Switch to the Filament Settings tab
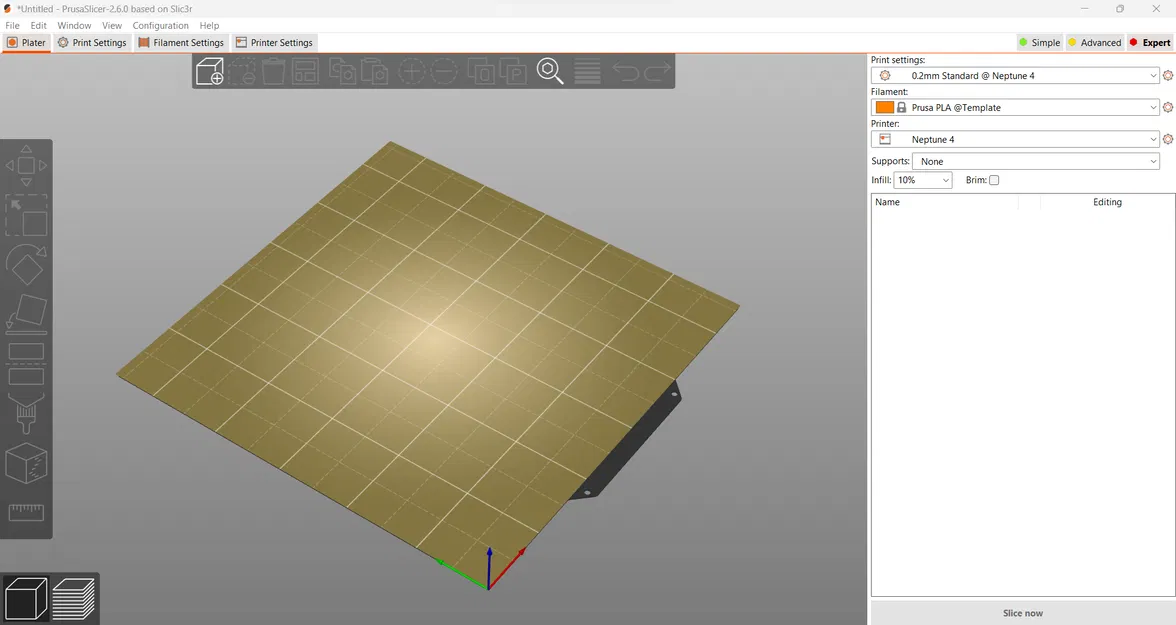Image resolution: width=1176 pixels, height=625 pixels. point(181,42)
